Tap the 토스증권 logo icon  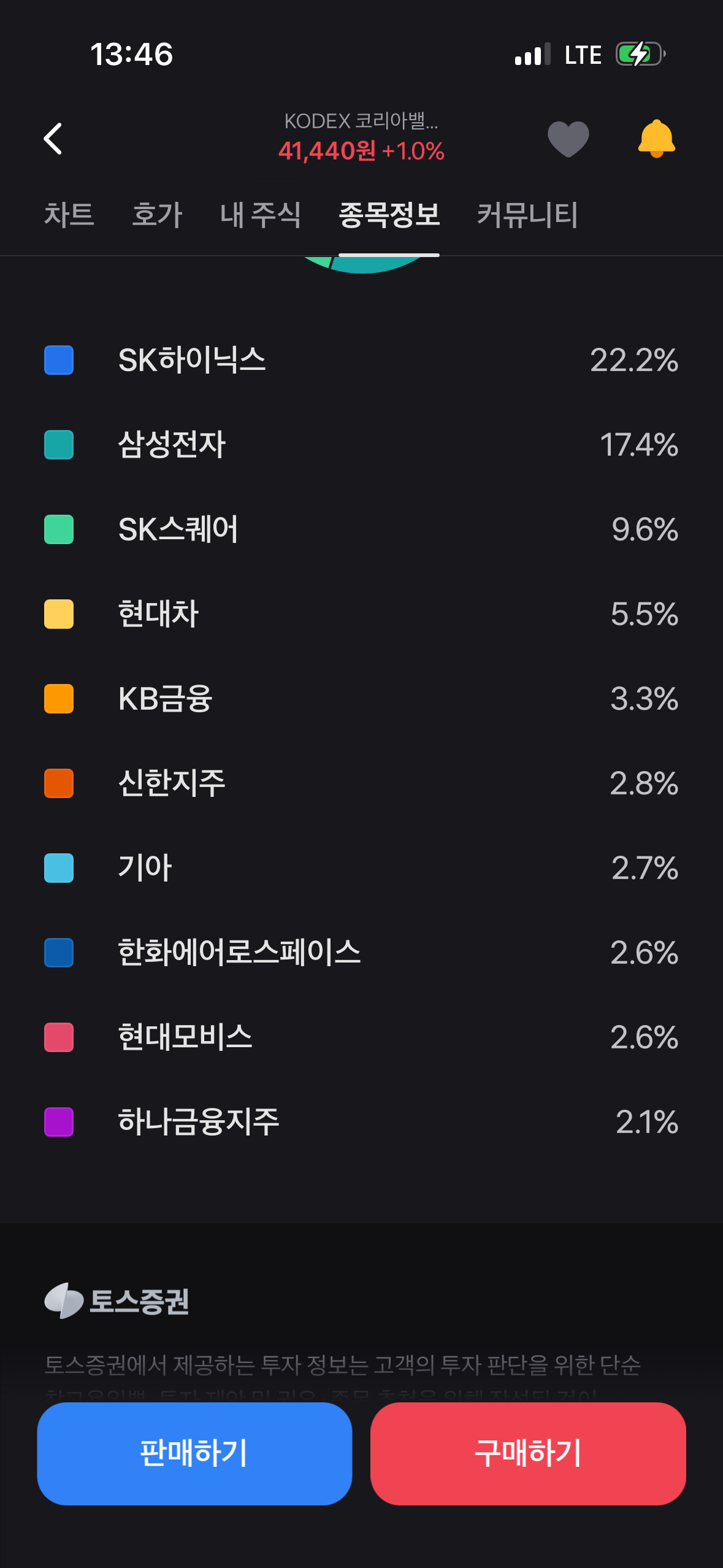coord(63,1301)
